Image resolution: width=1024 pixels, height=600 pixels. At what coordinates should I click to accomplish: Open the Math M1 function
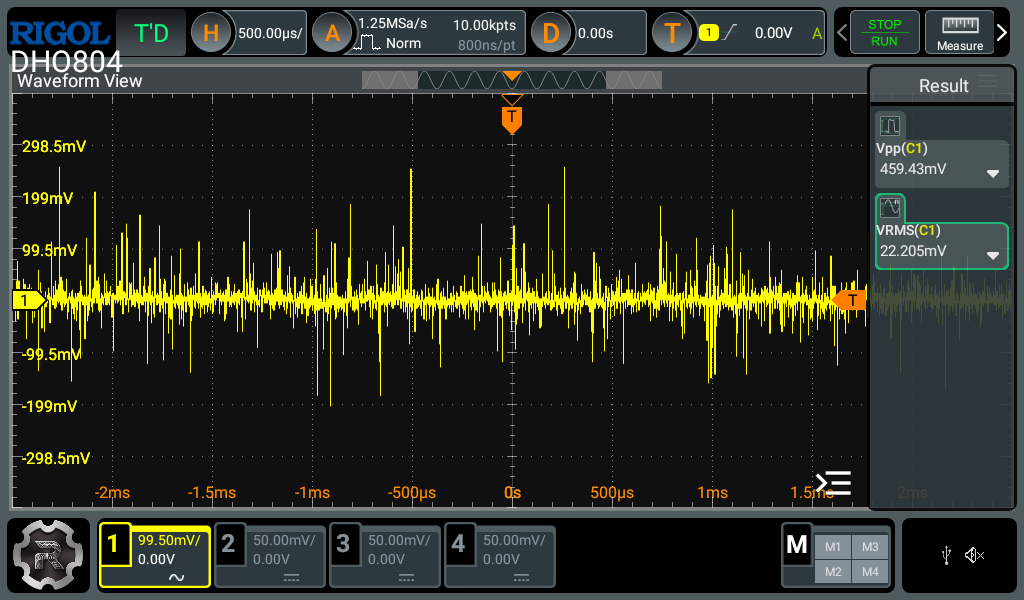833,546
